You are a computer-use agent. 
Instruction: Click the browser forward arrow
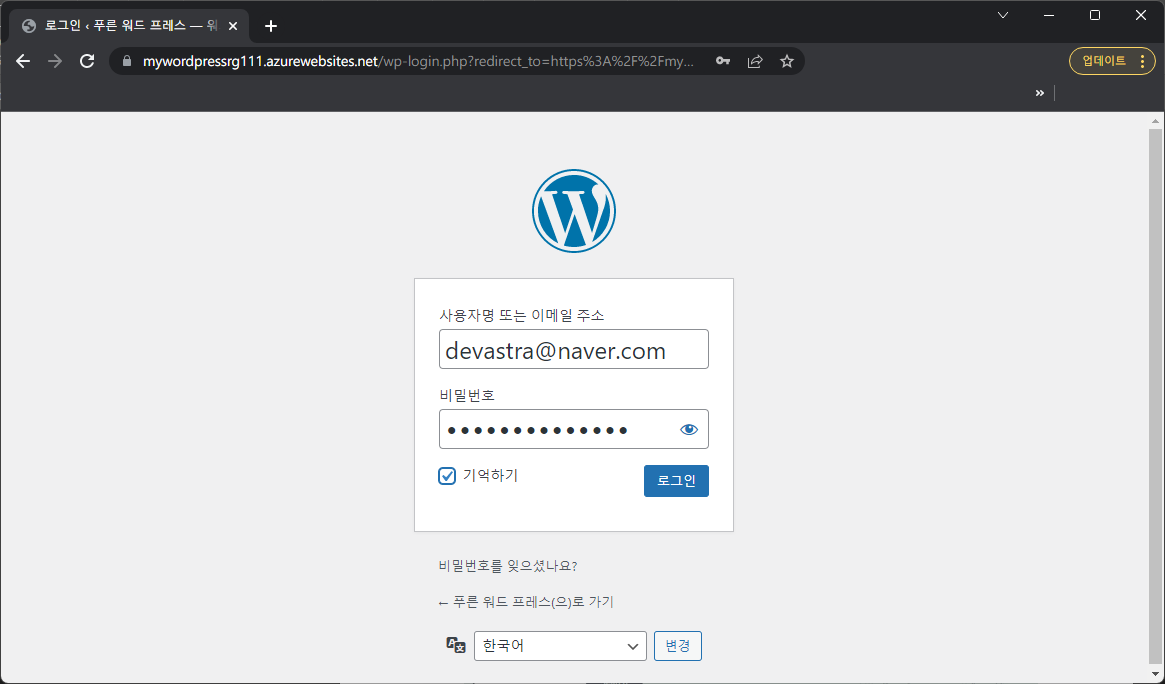click(x=55, y=61)
